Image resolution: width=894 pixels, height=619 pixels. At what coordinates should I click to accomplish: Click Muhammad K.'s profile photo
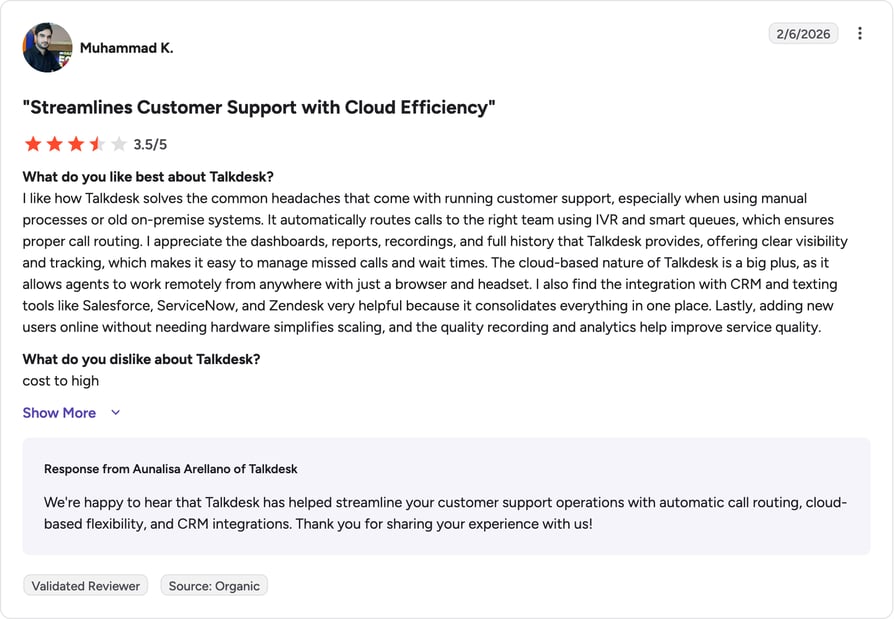tap(47, 47)
